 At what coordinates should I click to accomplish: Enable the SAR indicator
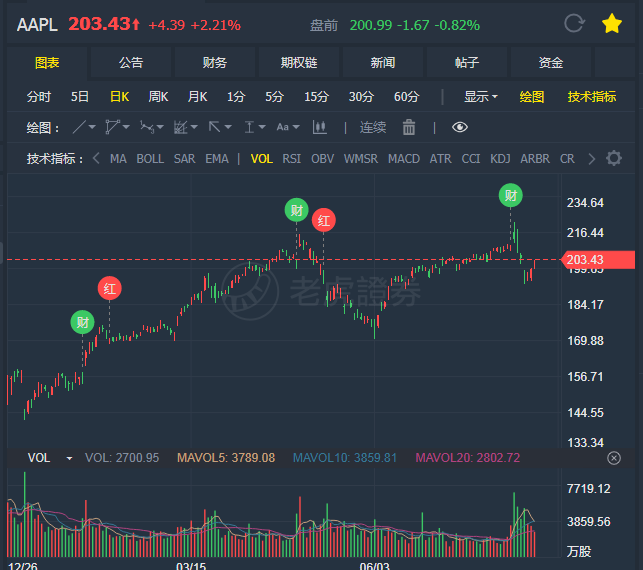185,159
